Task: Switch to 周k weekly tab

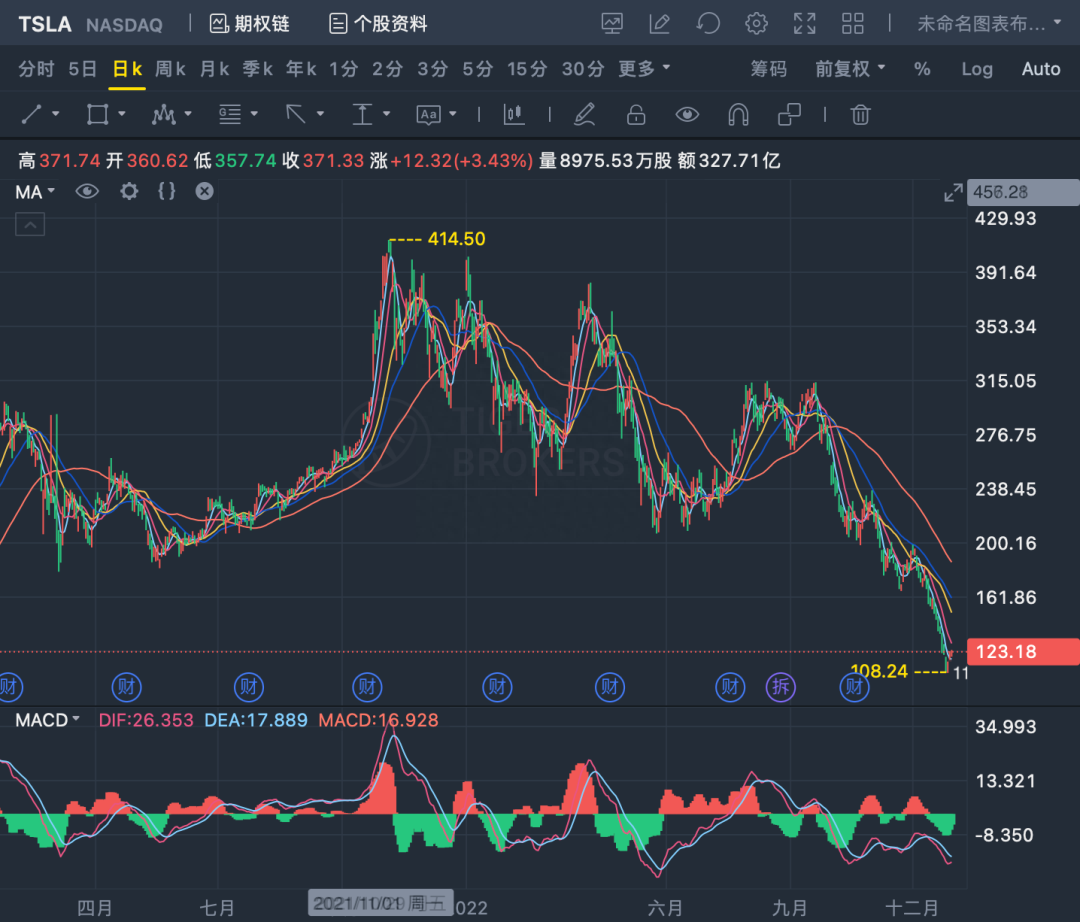Action: [170, 69]
